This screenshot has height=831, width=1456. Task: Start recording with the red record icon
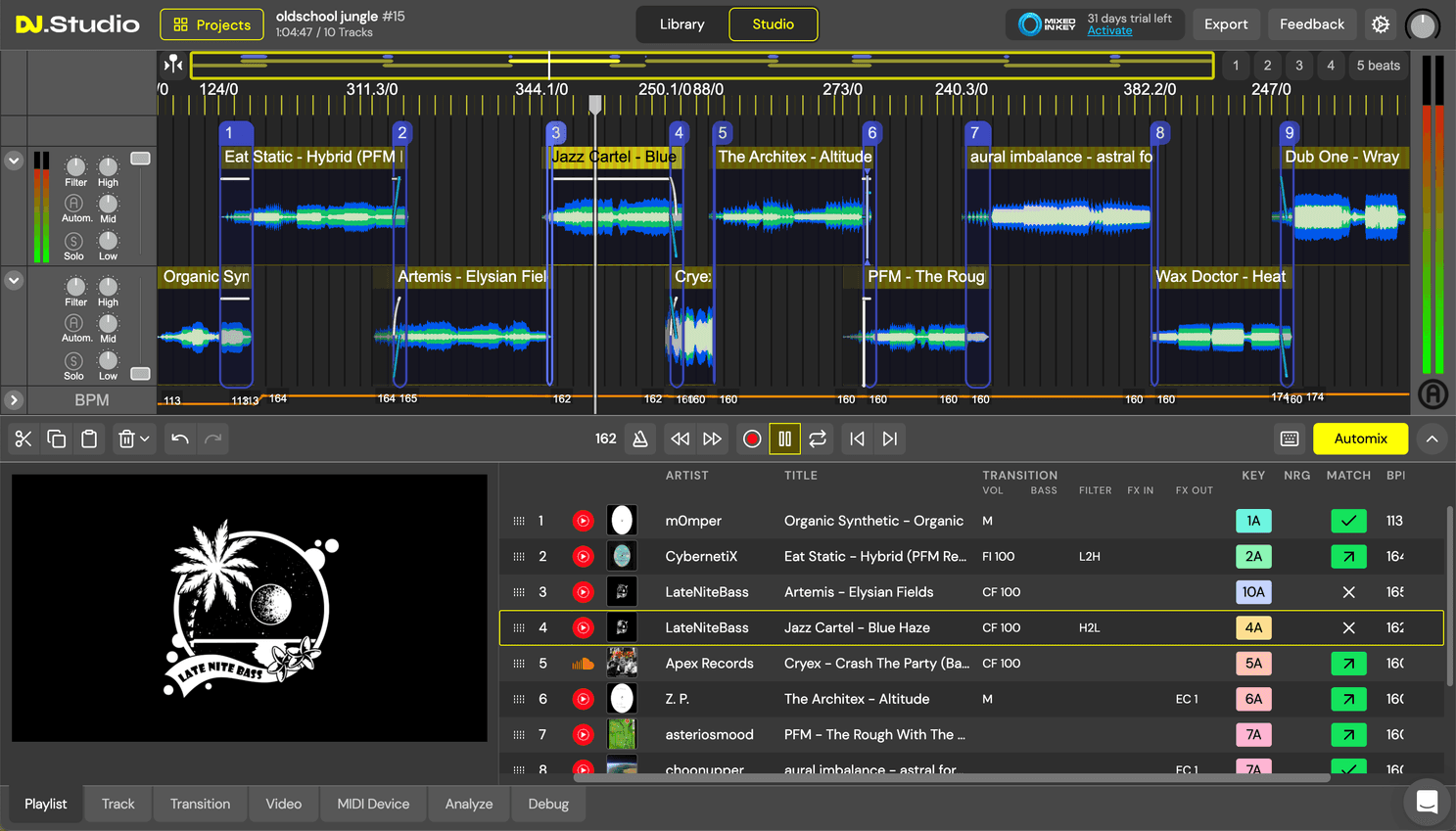pyautogui.click(x=751, y=439)
